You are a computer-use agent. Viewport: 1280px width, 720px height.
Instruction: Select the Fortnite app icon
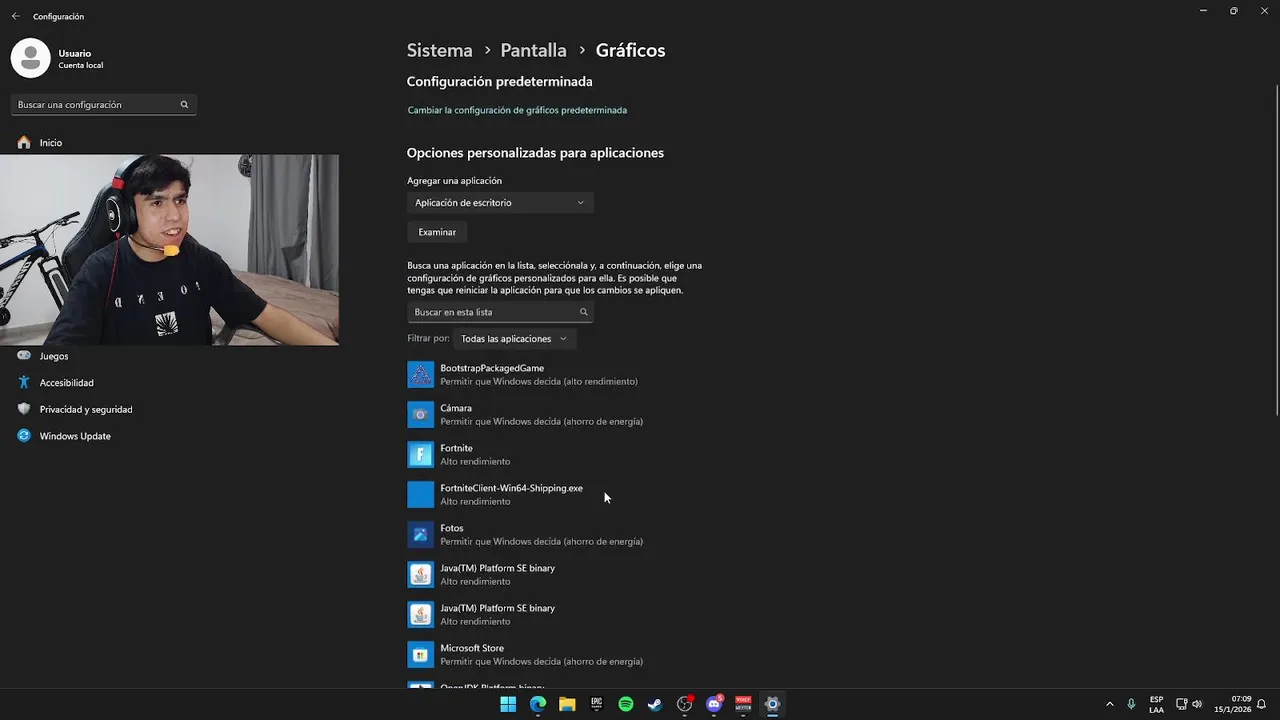(x=421, y=455)
